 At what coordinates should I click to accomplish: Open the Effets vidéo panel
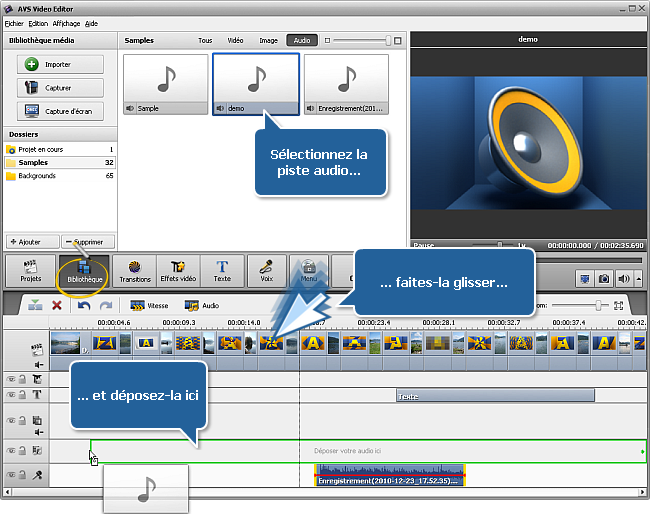coord(178,270)
